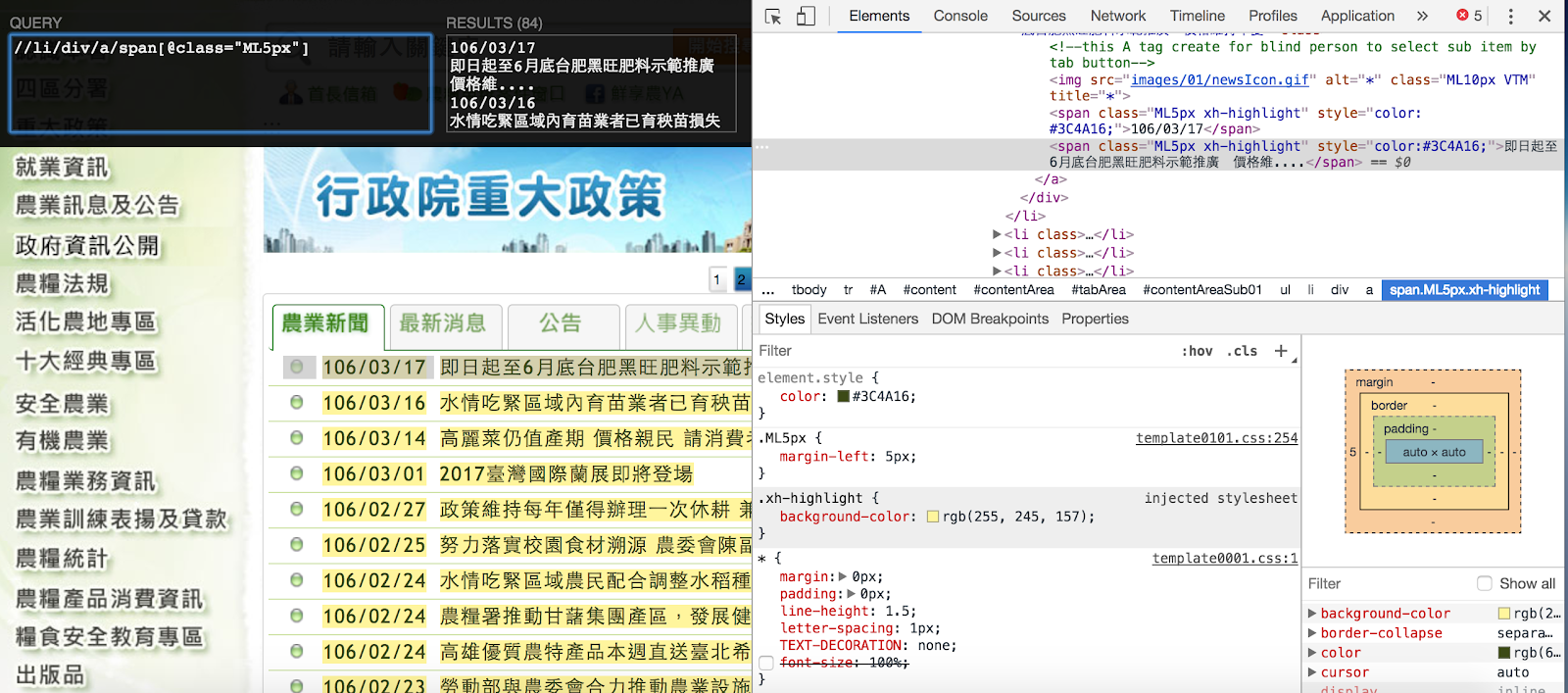Screen dimensions: 1568x693
Task: Open DevTools three-dot customize menu
Action: coord(1510,16)
